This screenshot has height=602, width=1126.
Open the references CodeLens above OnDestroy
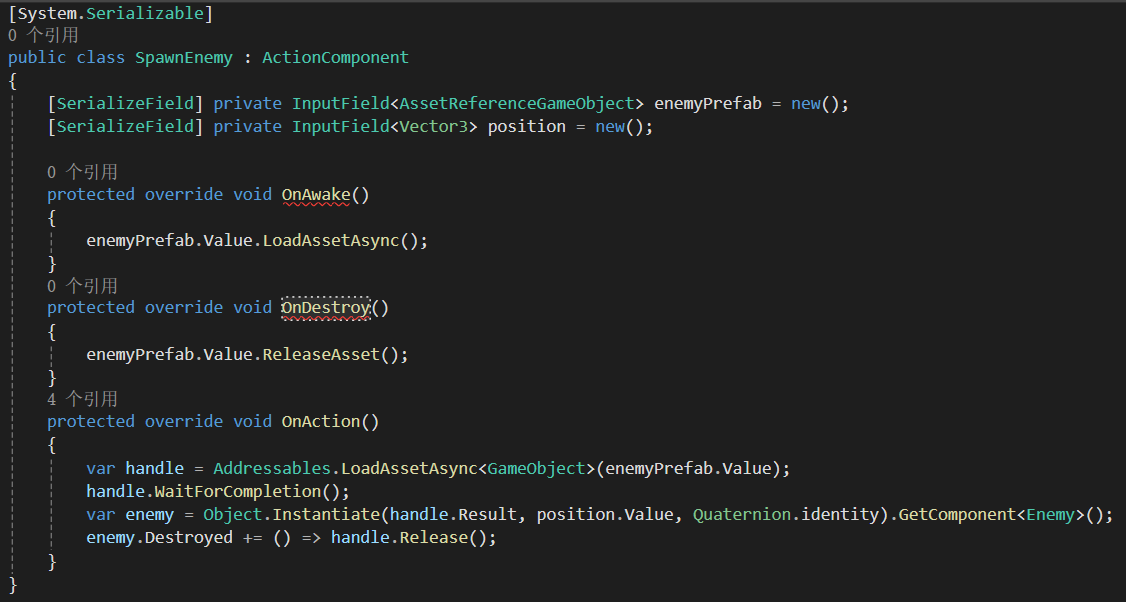tap(82, 286)
